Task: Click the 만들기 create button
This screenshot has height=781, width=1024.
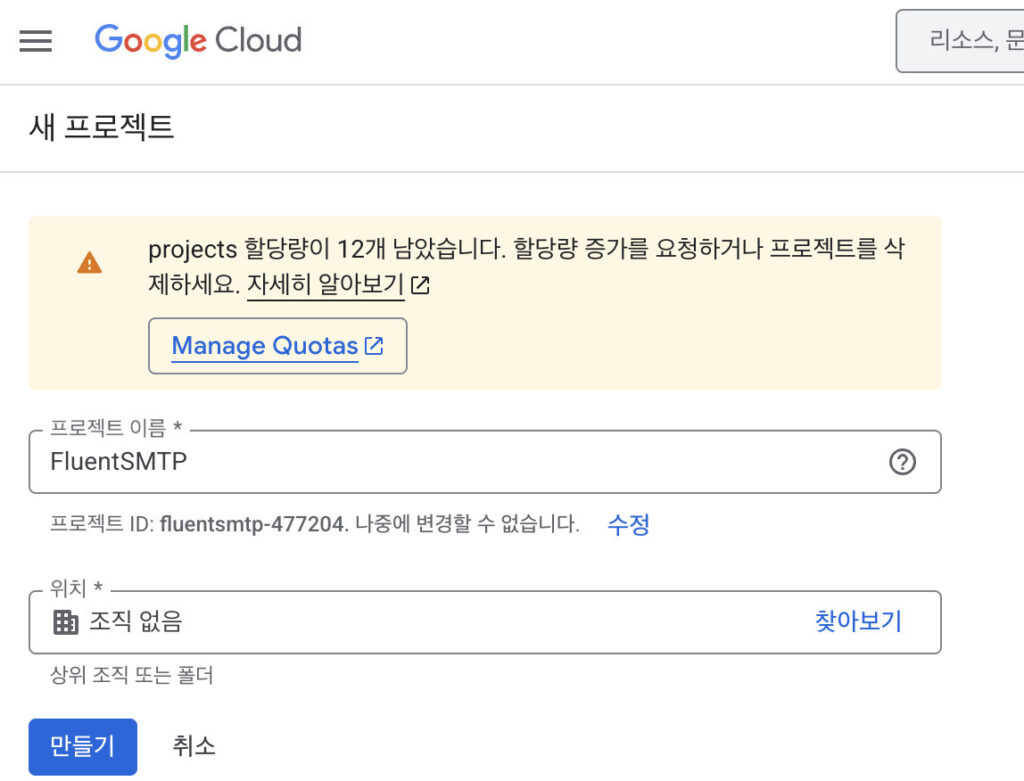Action: click(83, 746)
